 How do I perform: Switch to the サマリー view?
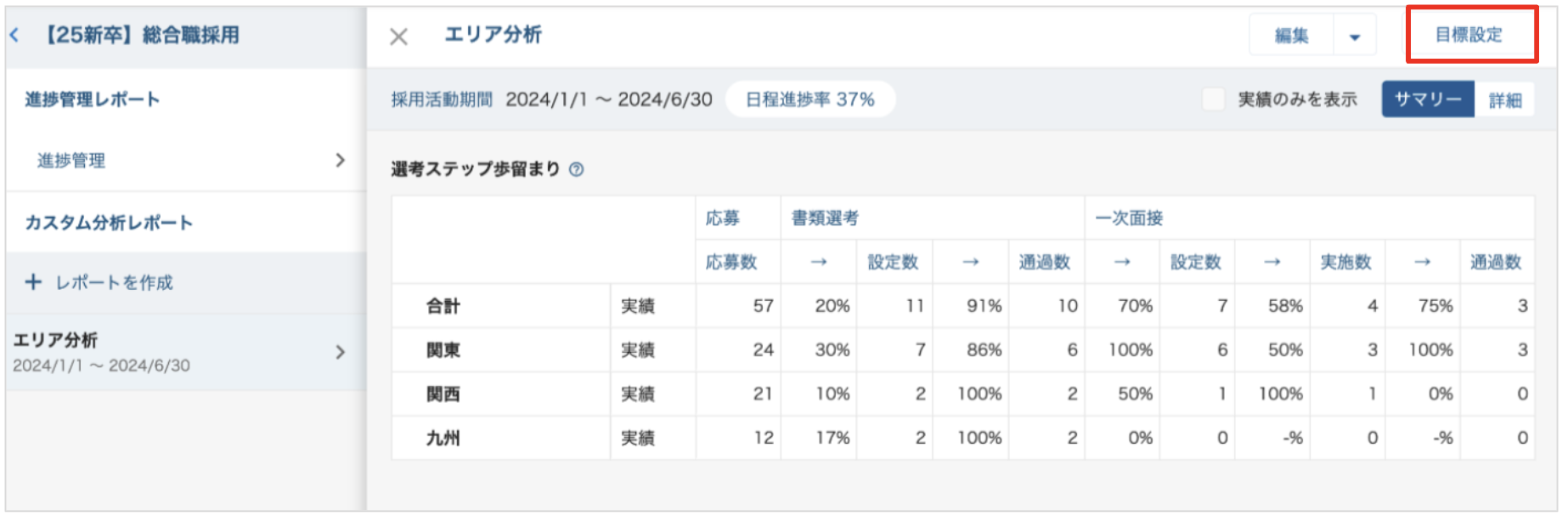(1428, 99)
